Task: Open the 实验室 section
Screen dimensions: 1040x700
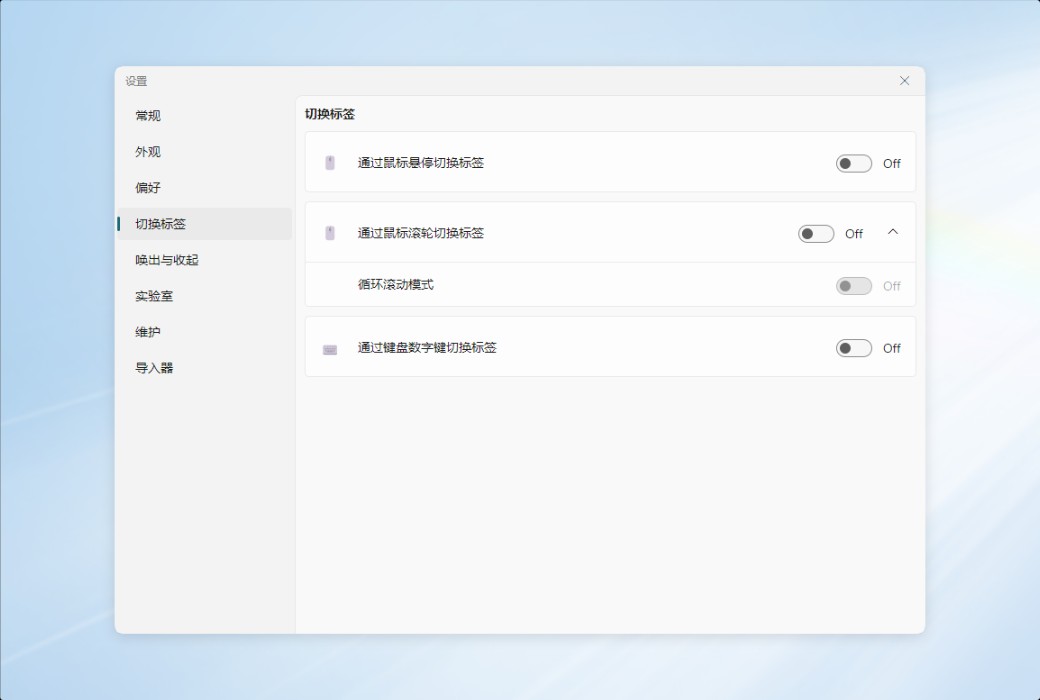Action: [x=205, y=296]
